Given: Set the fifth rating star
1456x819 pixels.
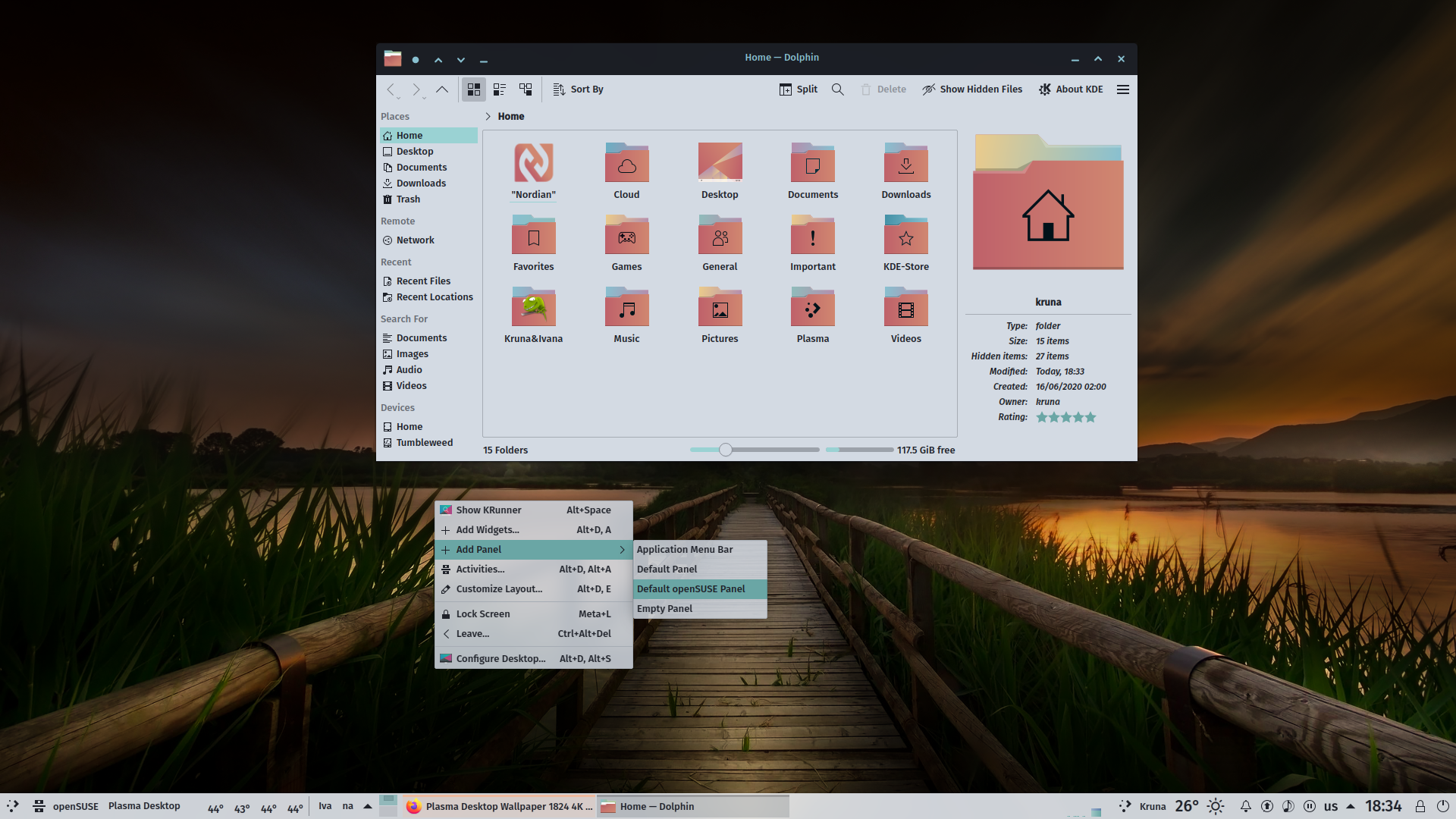Looking at the screenshot, I should click(1090, 418).
